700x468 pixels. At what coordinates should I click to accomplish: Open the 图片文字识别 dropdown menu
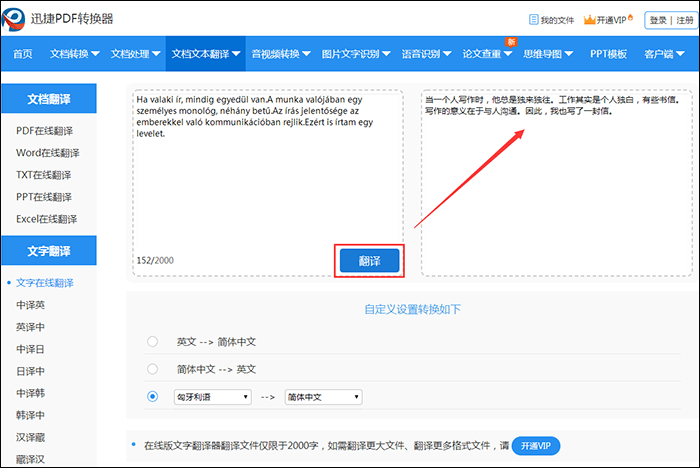356,54
